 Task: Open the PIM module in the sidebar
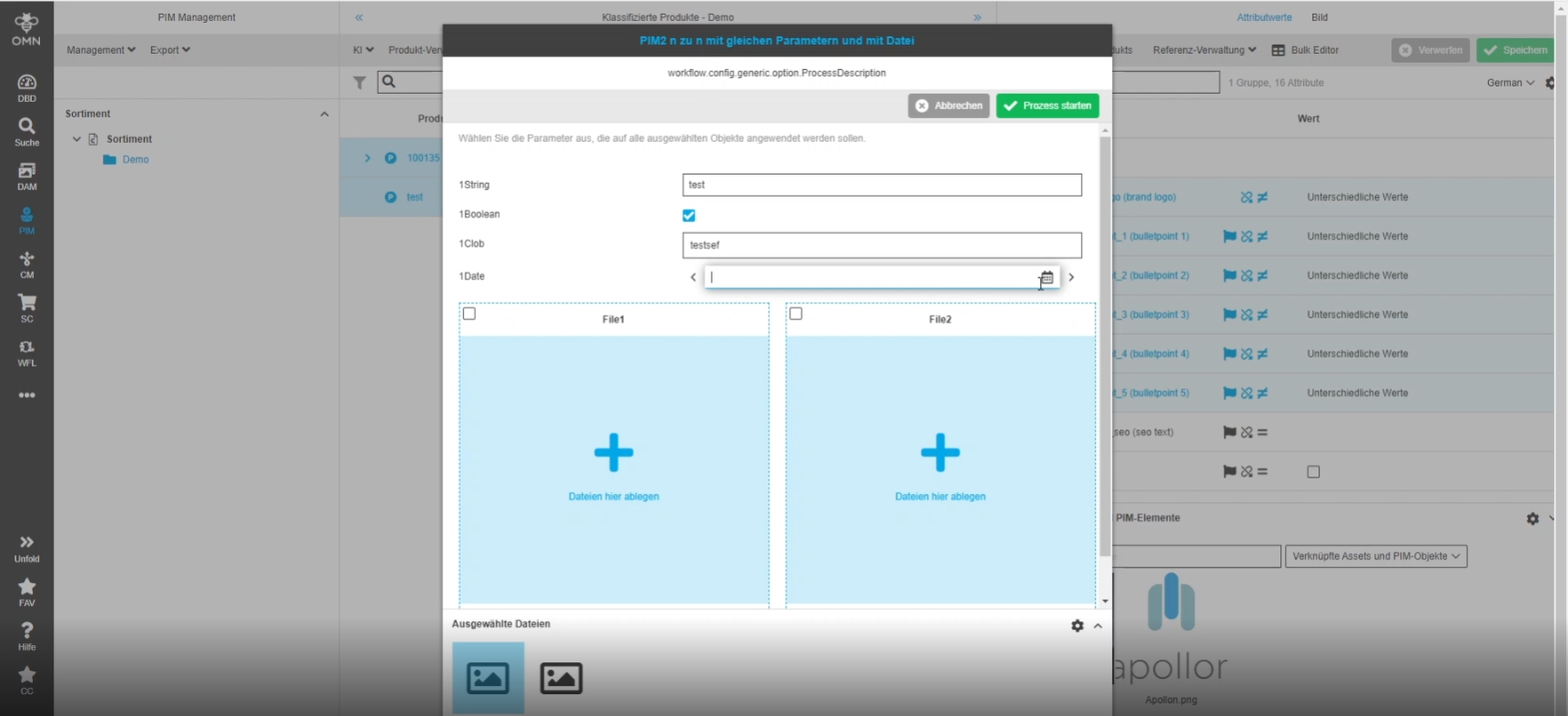click(x=26, y=221)
